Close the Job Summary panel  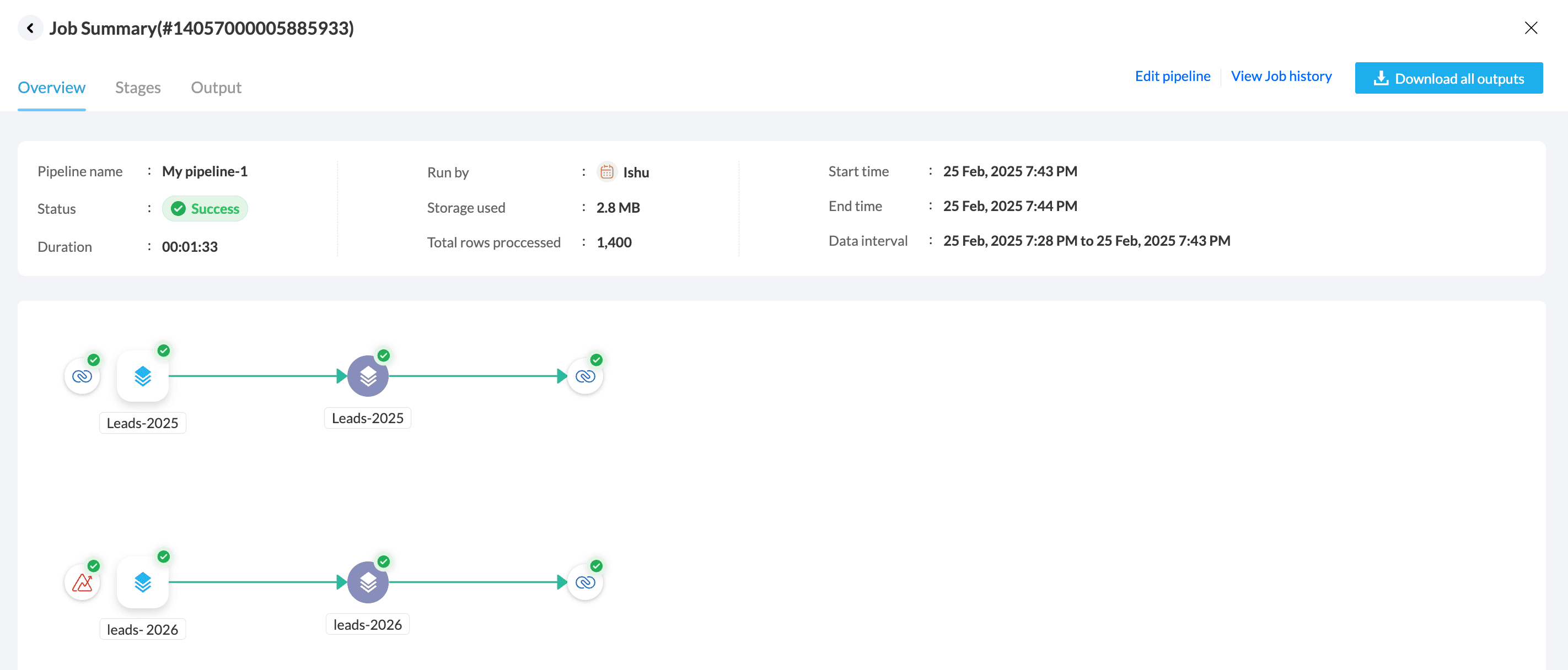(x=1531, y=28)
